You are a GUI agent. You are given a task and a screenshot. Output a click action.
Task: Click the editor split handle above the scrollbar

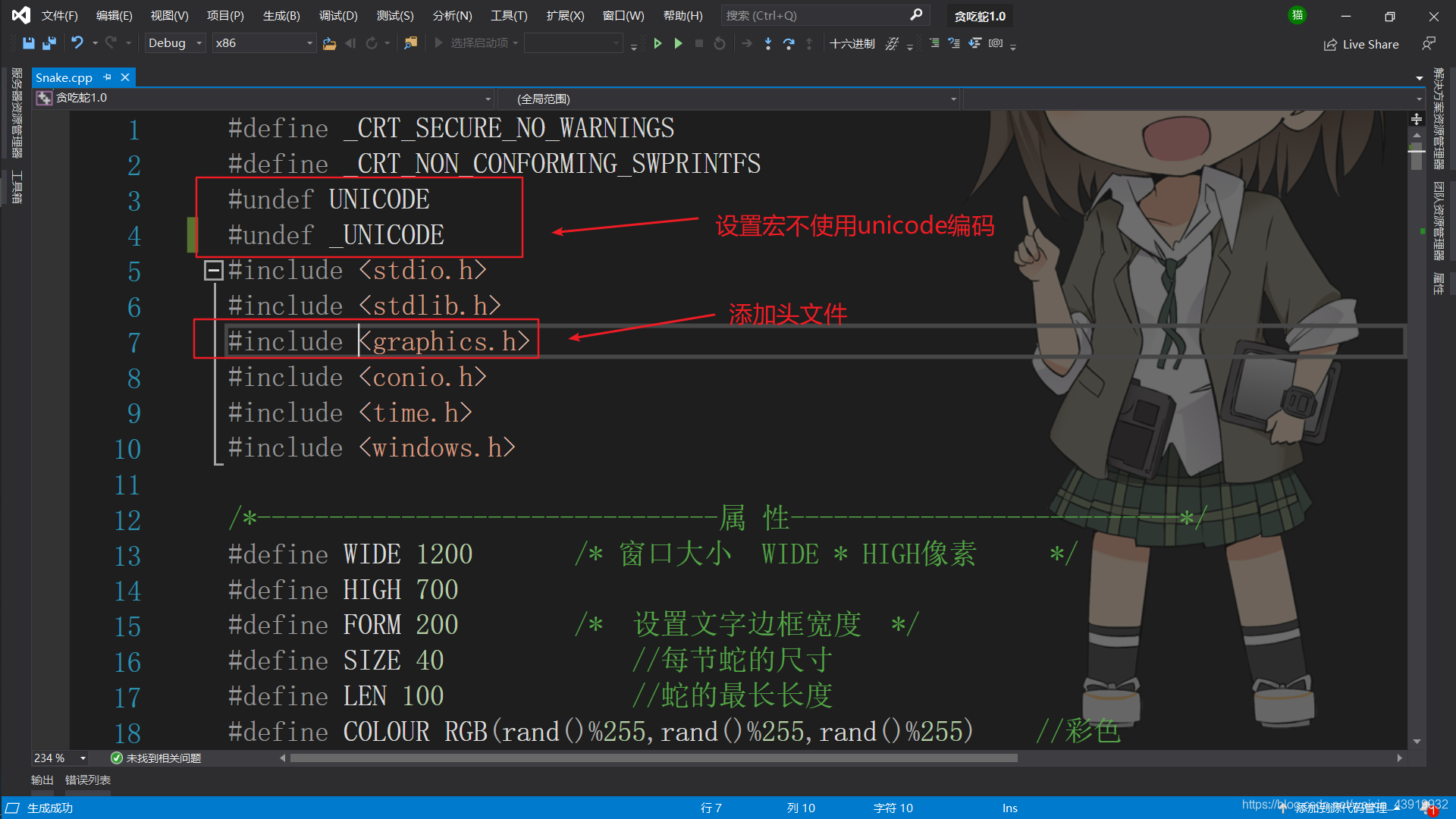pos(1417,119)
